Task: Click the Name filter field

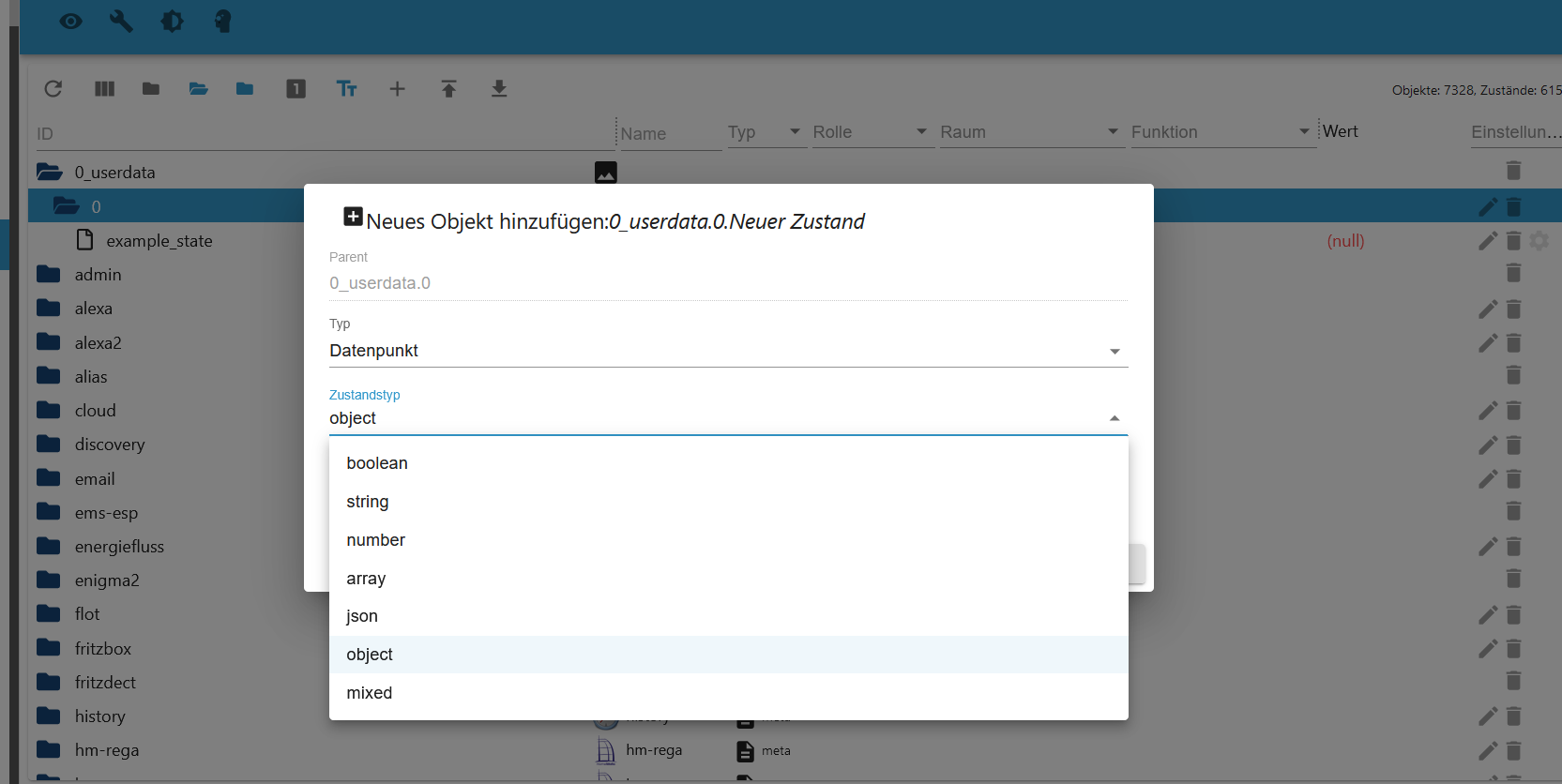Action: [x=670, y=134]
